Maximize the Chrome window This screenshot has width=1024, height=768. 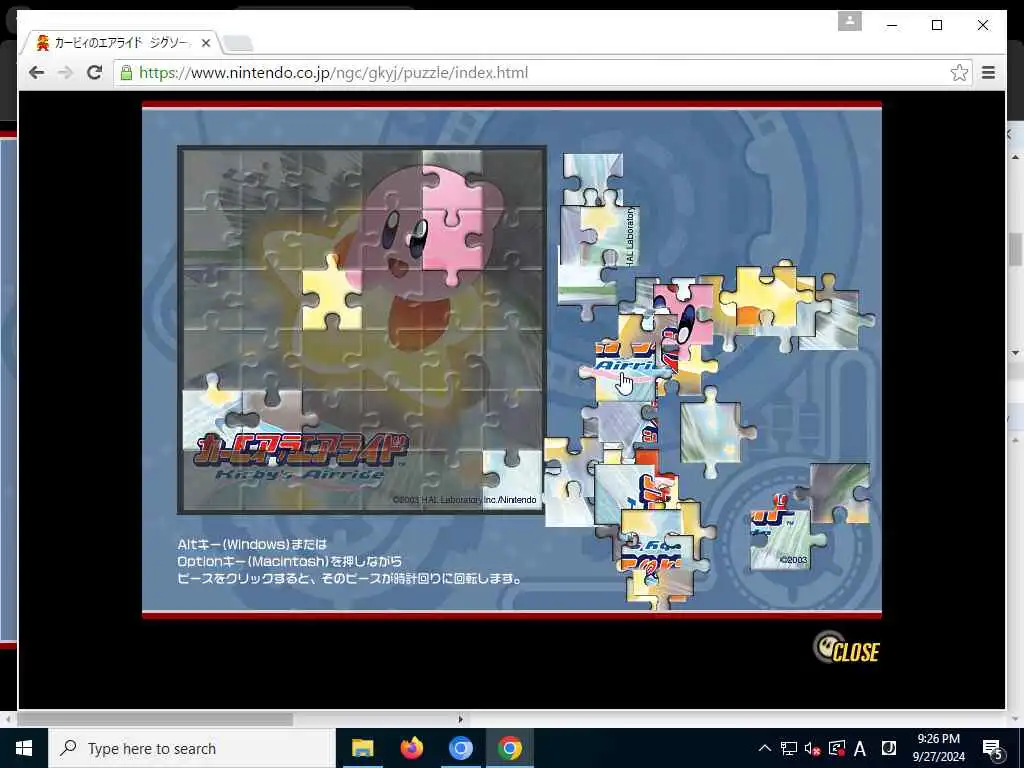pos(937,25)
